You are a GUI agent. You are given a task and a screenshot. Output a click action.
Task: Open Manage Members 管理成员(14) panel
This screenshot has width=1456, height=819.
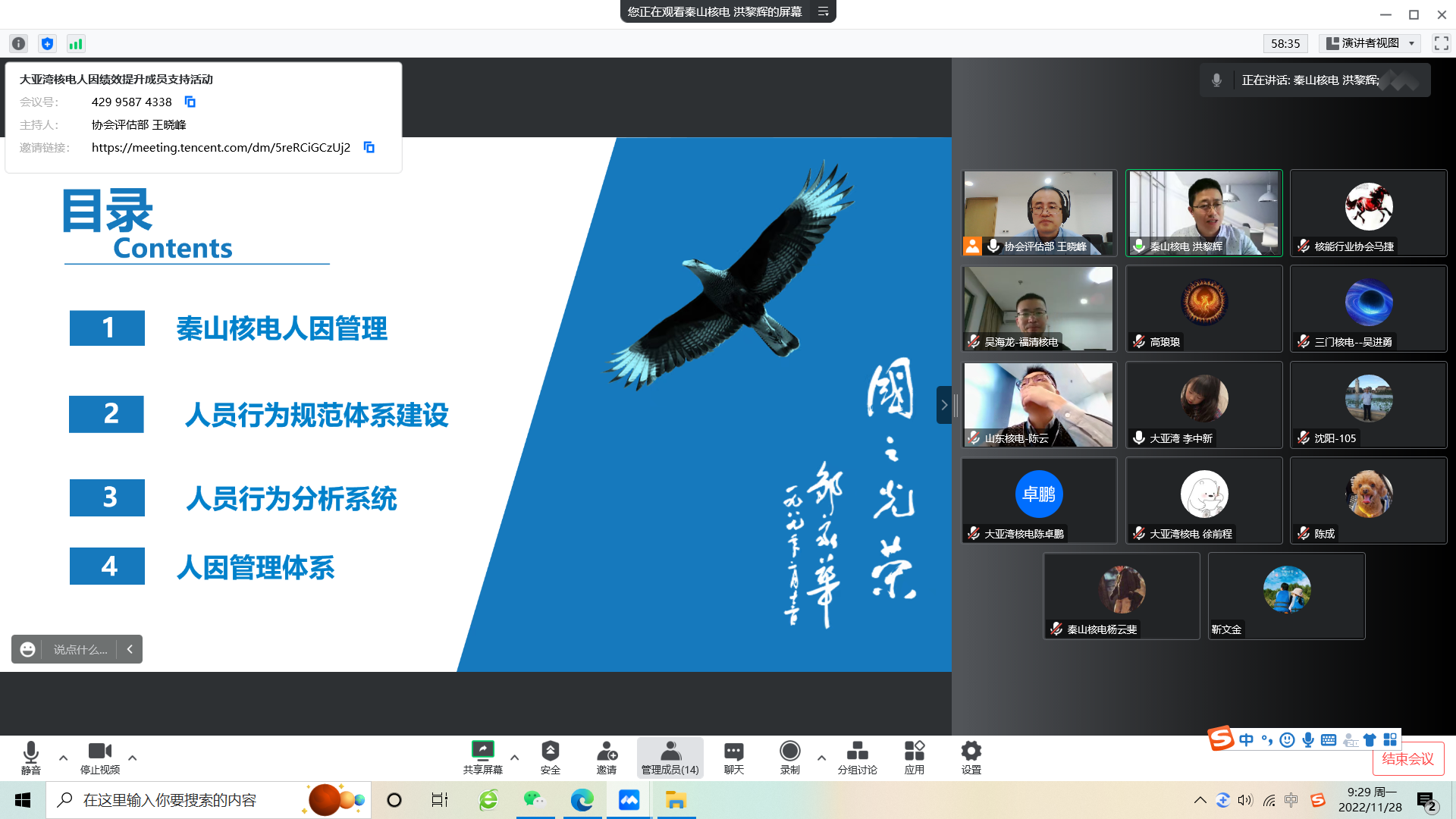pyautogui.click(x=670, y=757)
